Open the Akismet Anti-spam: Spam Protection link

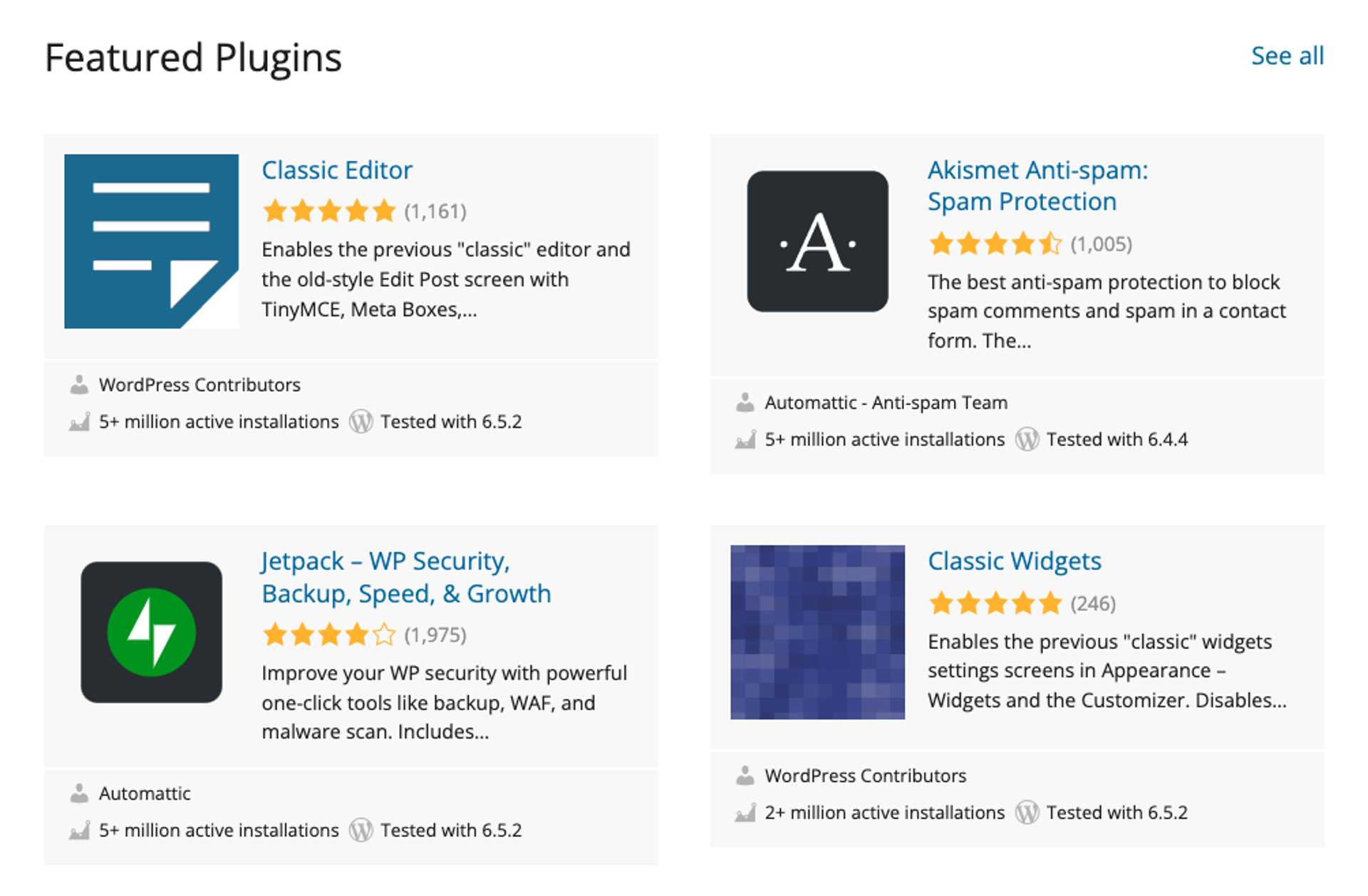pos(1037,185)
